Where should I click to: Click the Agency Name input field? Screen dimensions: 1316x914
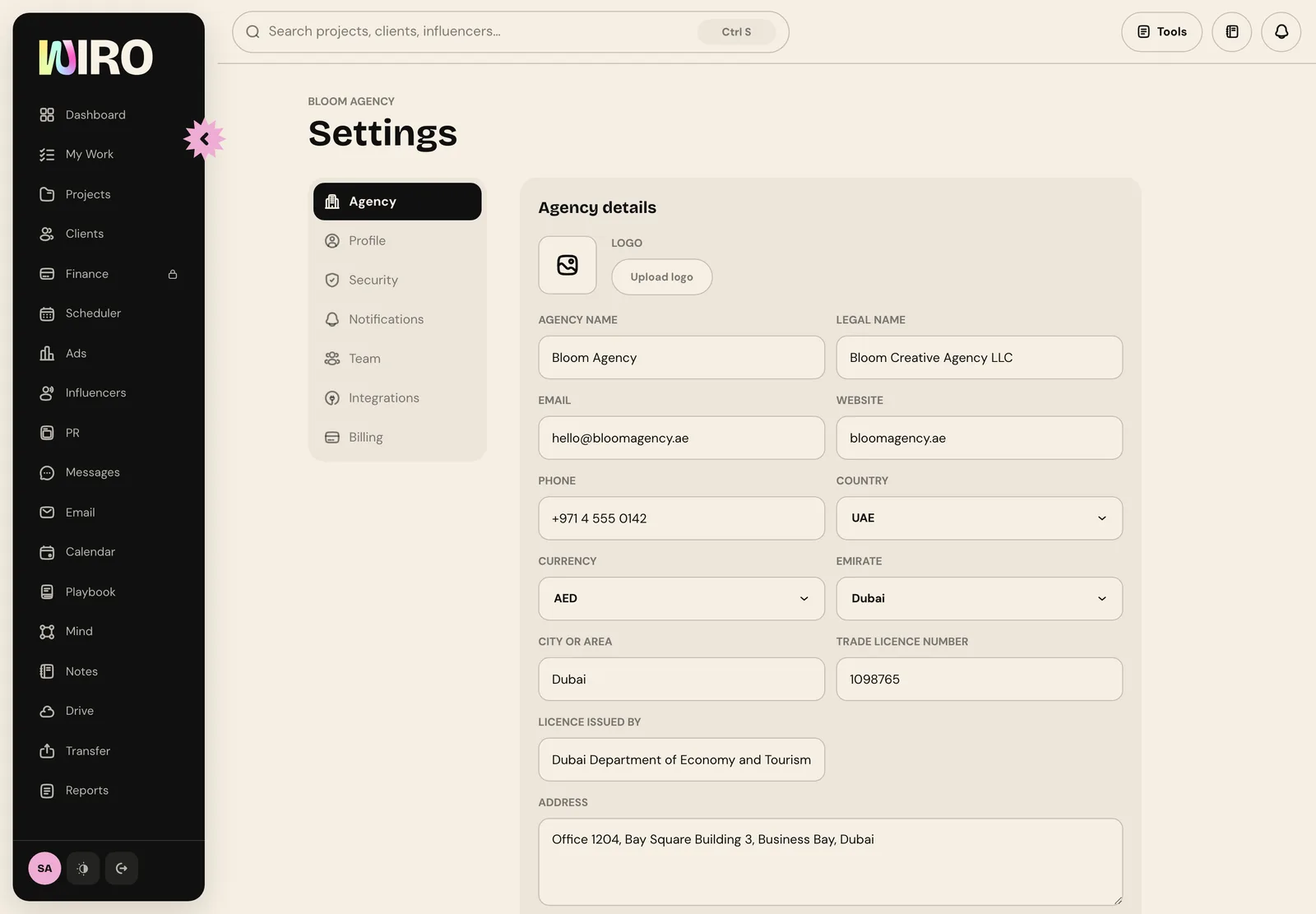pos(682,358)
